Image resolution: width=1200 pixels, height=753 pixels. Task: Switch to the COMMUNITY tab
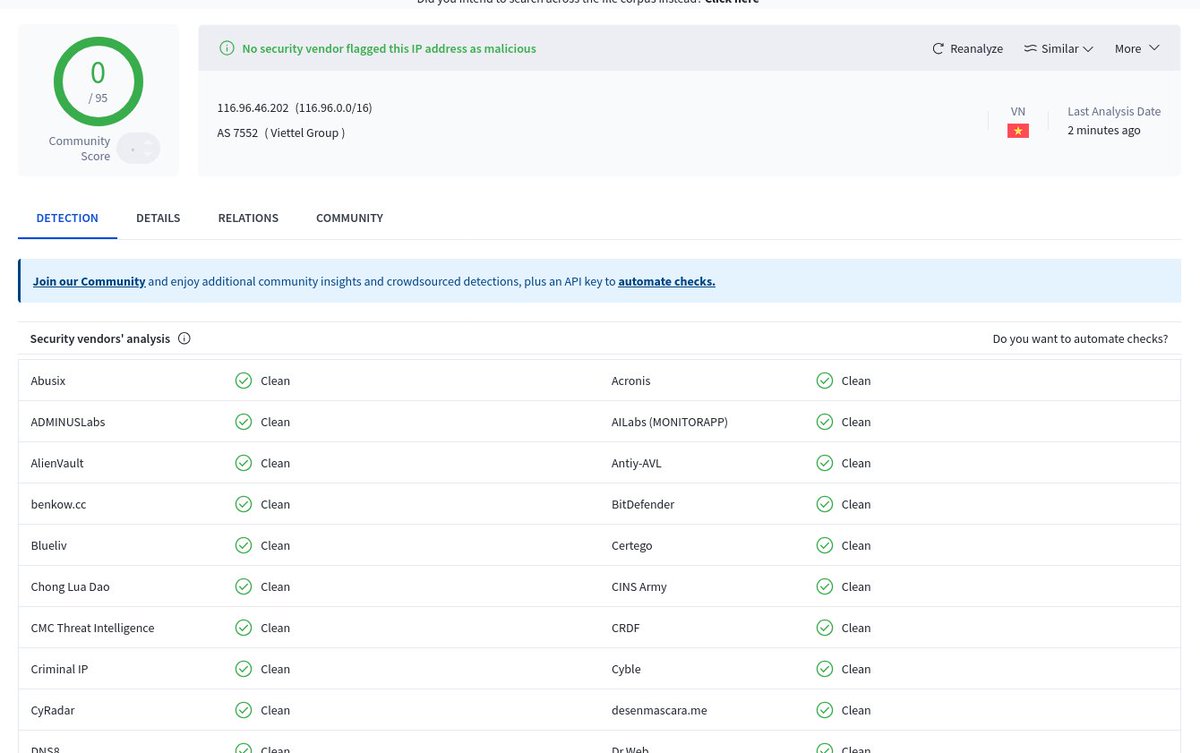[x=349, y=218]
